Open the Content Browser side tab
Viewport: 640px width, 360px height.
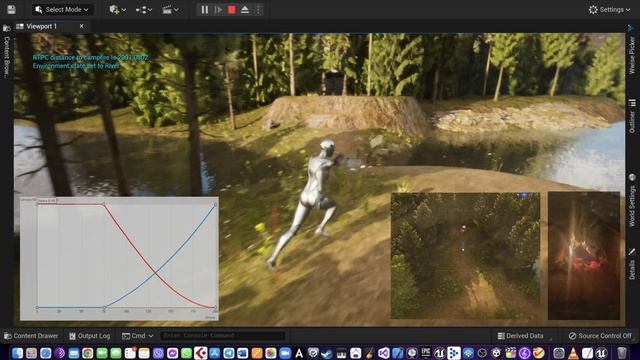pyautogui.click(x=6, y=56)
